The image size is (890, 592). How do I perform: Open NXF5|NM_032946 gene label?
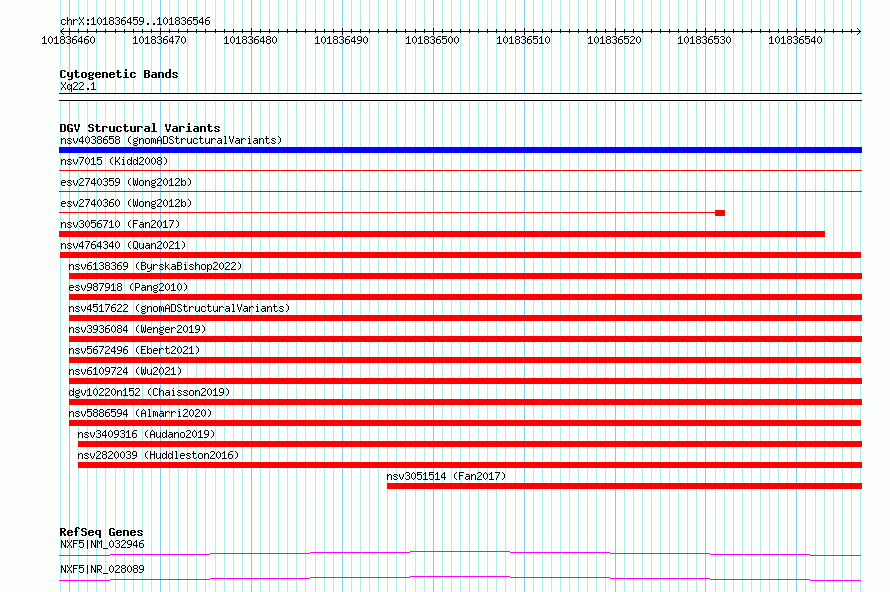[x=102, y=544]
